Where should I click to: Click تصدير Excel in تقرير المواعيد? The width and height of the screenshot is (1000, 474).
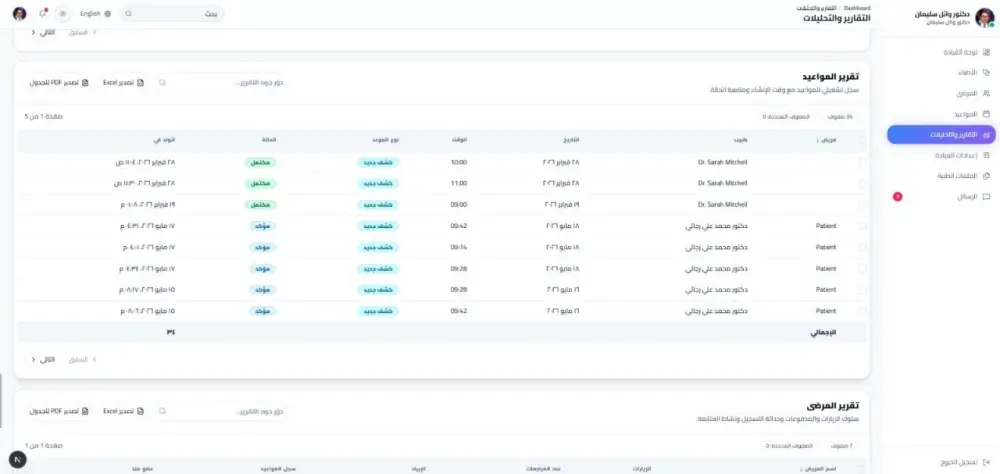(x=124, y=83)
